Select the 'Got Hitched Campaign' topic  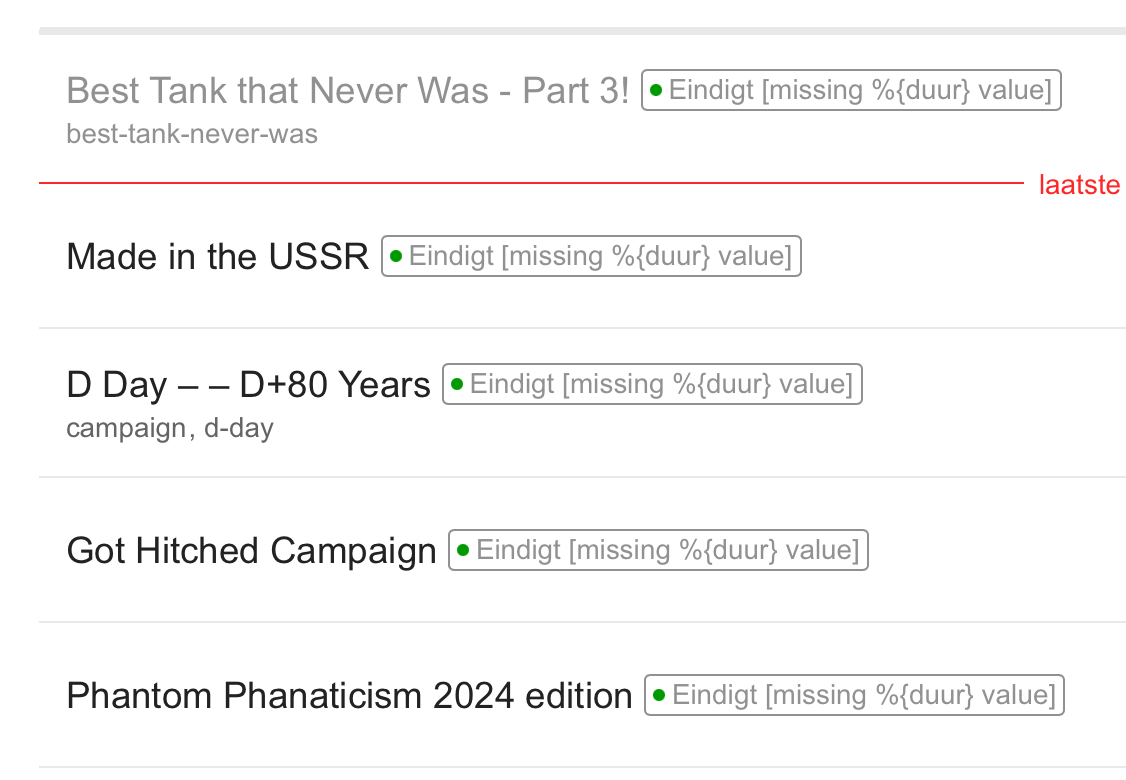pos(251,551)
